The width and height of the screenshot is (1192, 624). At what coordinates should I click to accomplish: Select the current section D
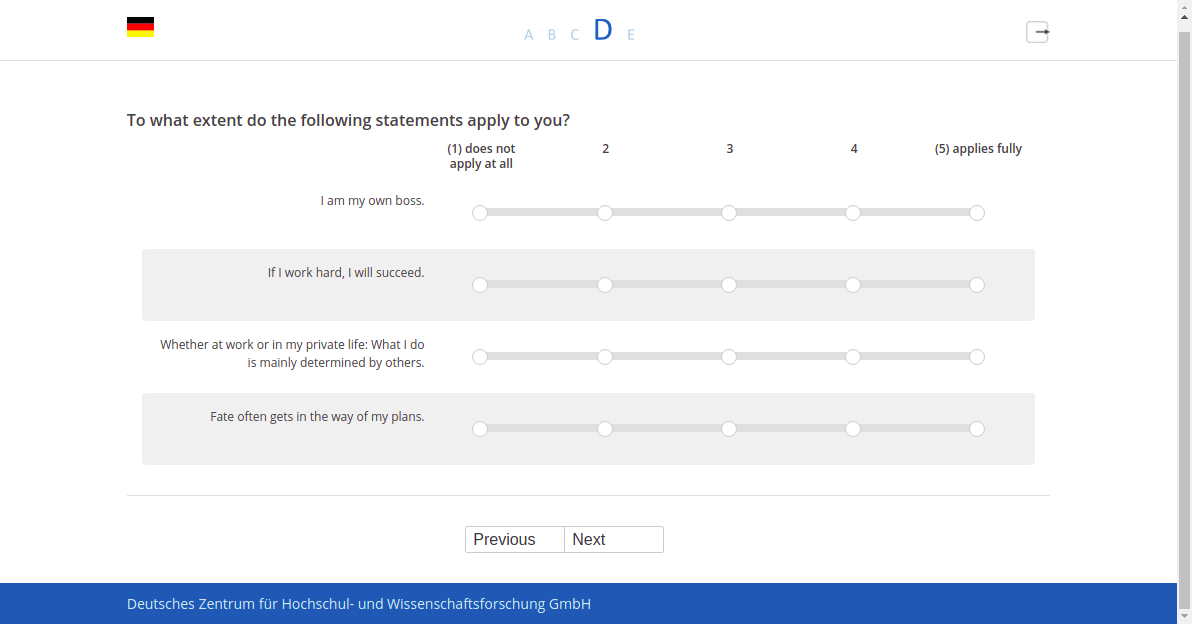pyautogui.click(x=603, y=30)
